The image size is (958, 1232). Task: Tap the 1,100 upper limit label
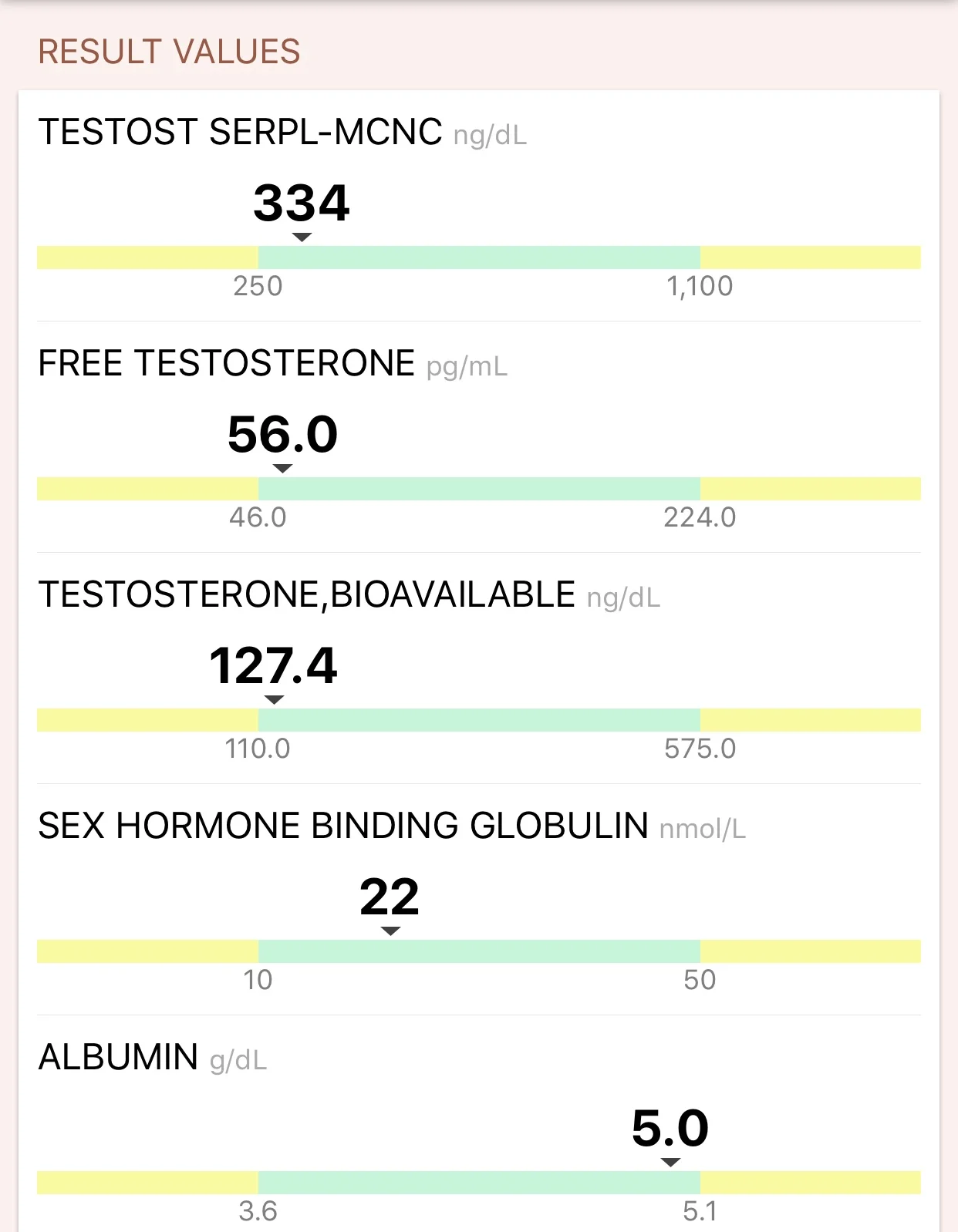700,287
